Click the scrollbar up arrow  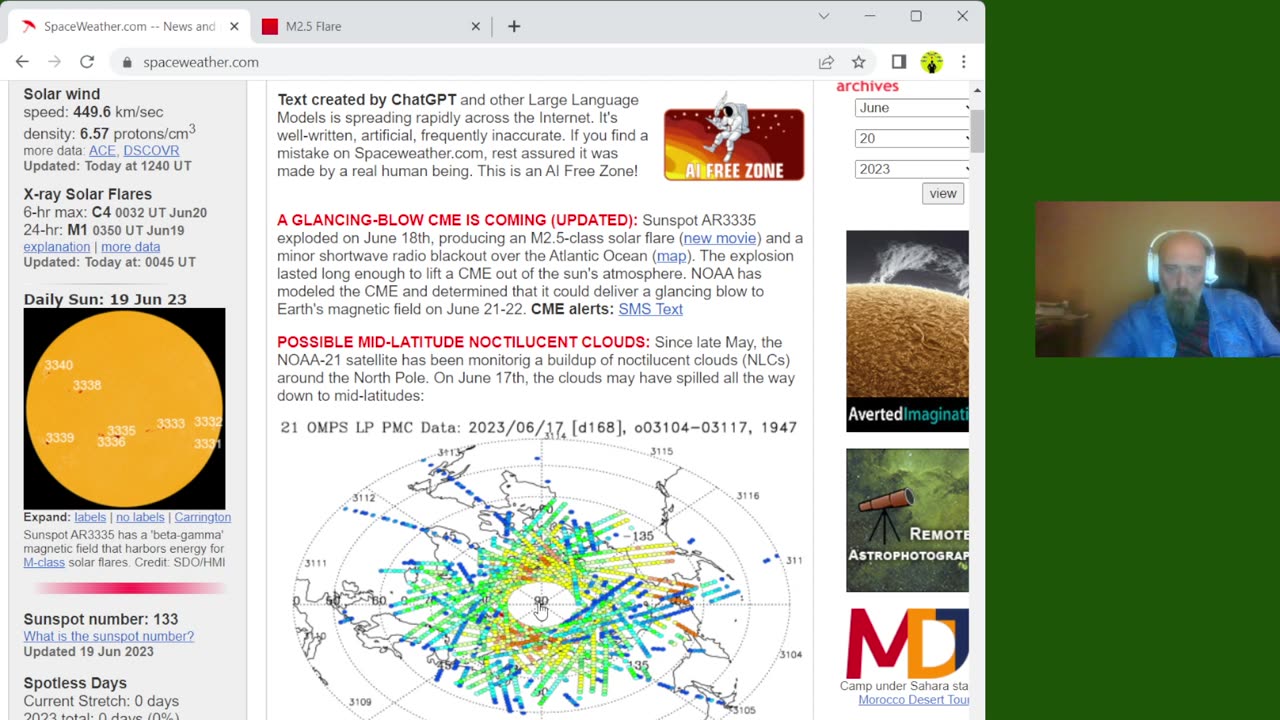click(977, 91)
